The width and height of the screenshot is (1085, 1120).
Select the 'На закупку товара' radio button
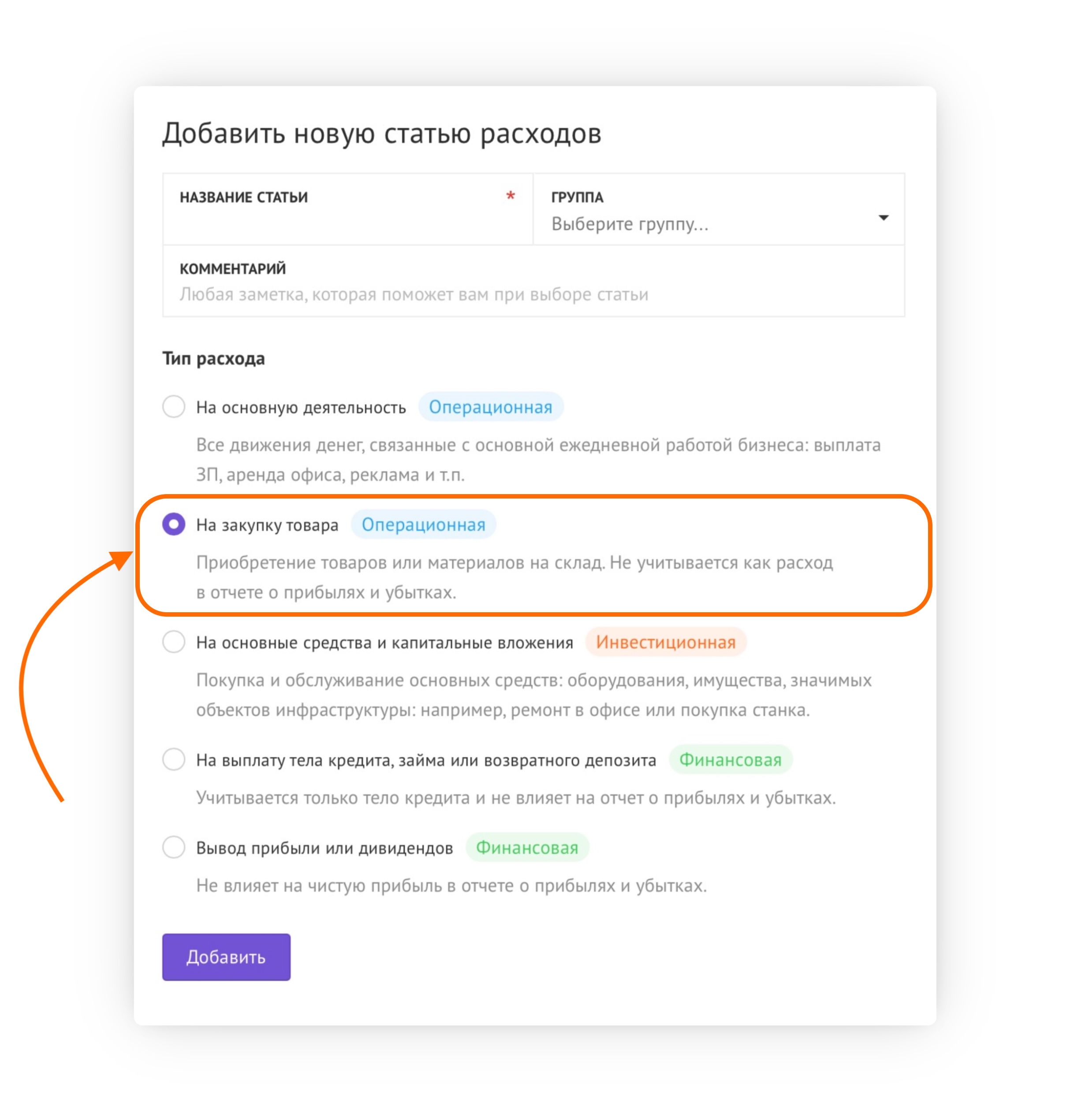tap(174, 525)
